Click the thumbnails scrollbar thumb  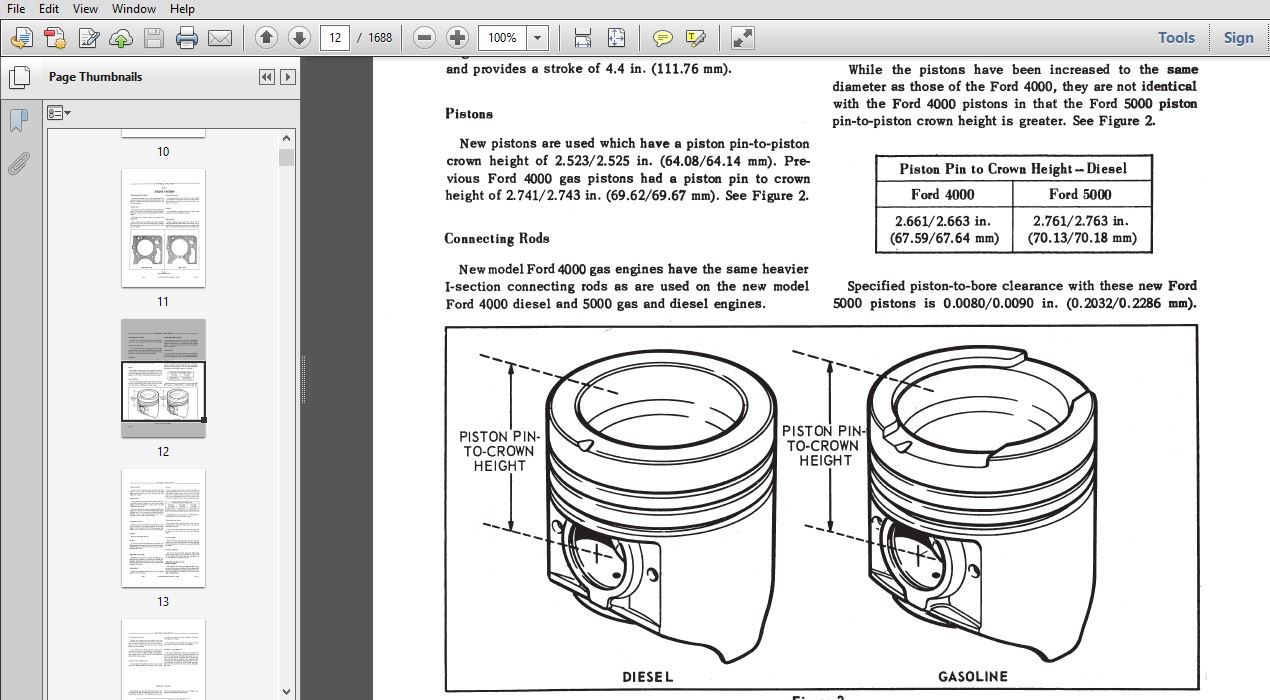point(287,157)
